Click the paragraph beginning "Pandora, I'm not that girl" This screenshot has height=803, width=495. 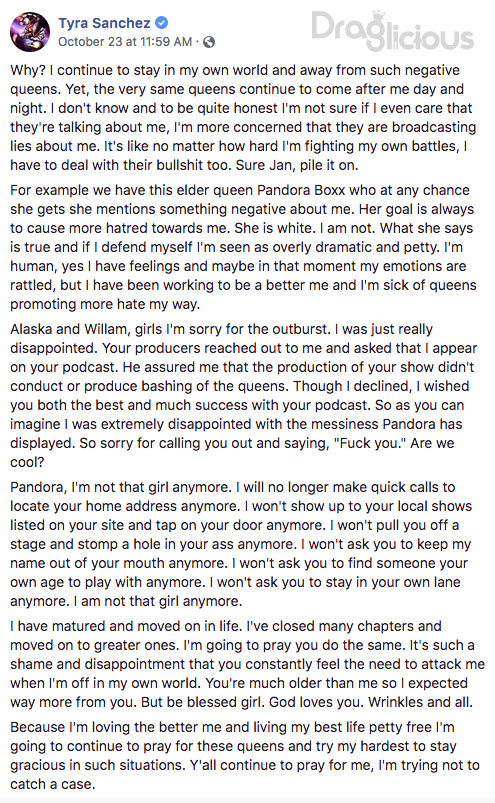click(241, 544)
